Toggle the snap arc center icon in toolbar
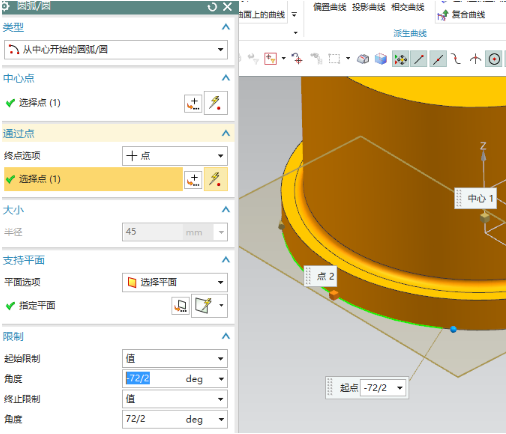Viewport: 506px width, 434px height. click(494, 59)
